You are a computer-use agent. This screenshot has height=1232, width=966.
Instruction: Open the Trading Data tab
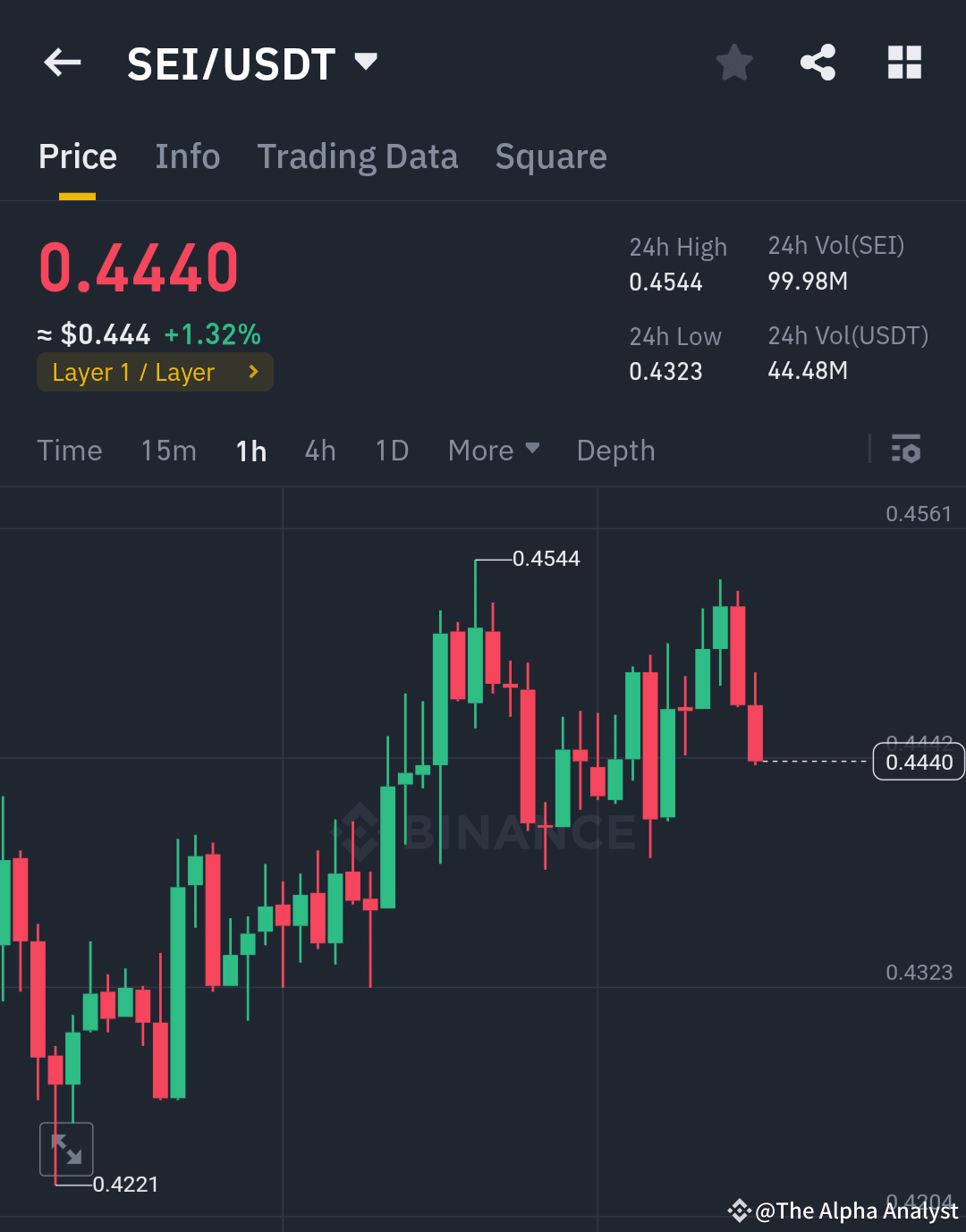click(357, 156)
